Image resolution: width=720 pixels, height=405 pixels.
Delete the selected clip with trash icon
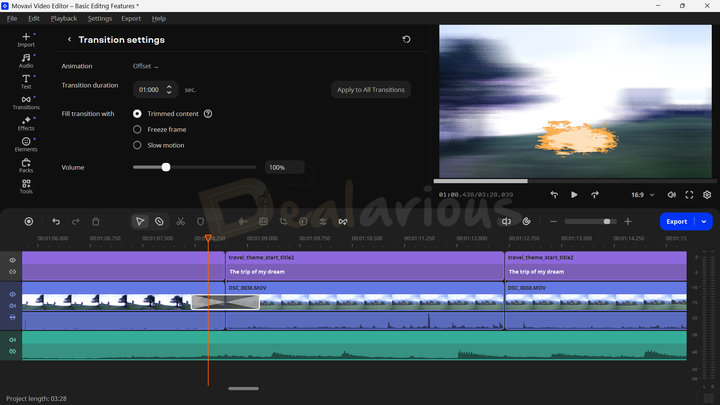point(96,221)
